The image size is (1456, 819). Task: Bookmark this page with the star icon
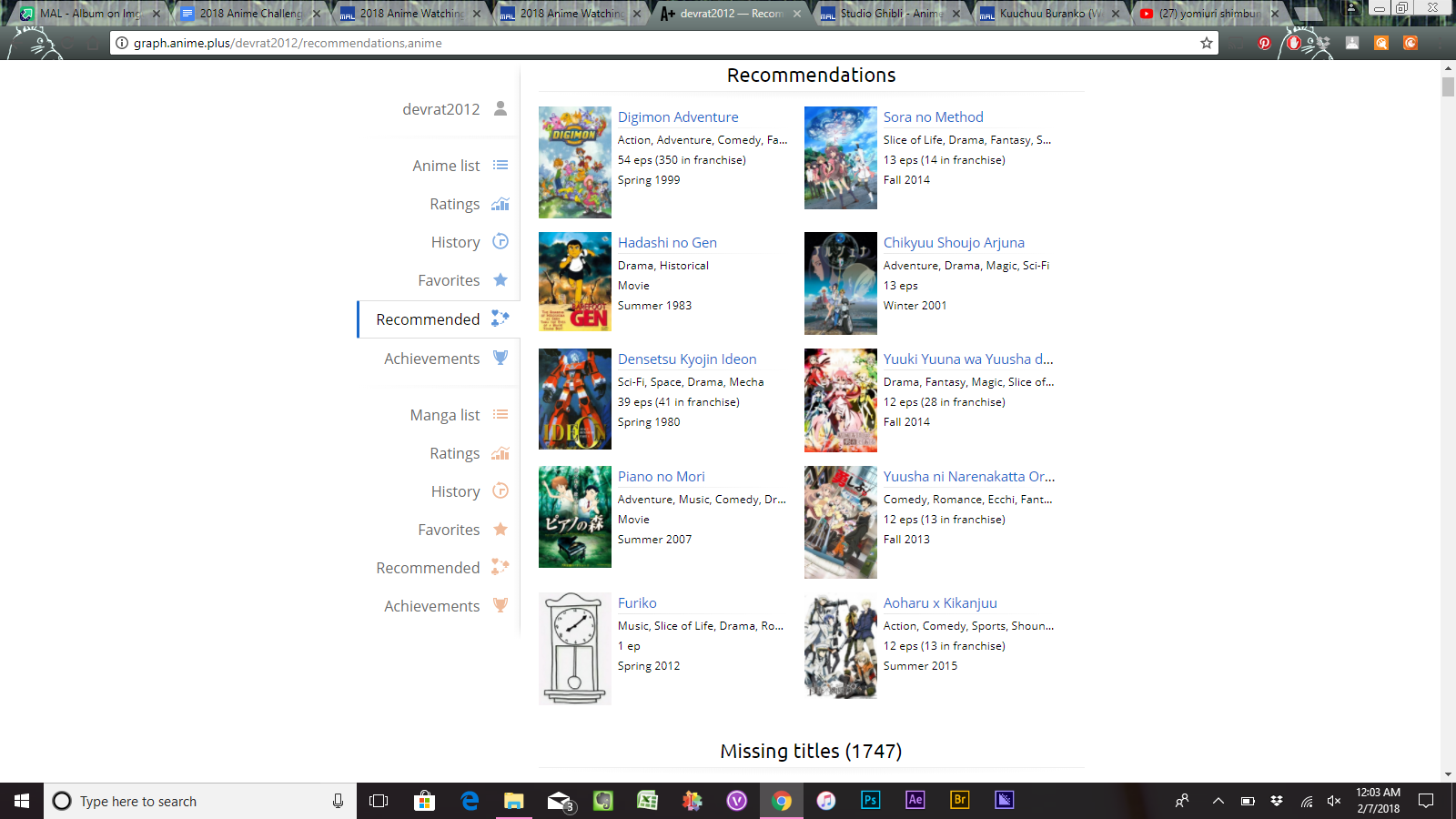click(1207, 43)
